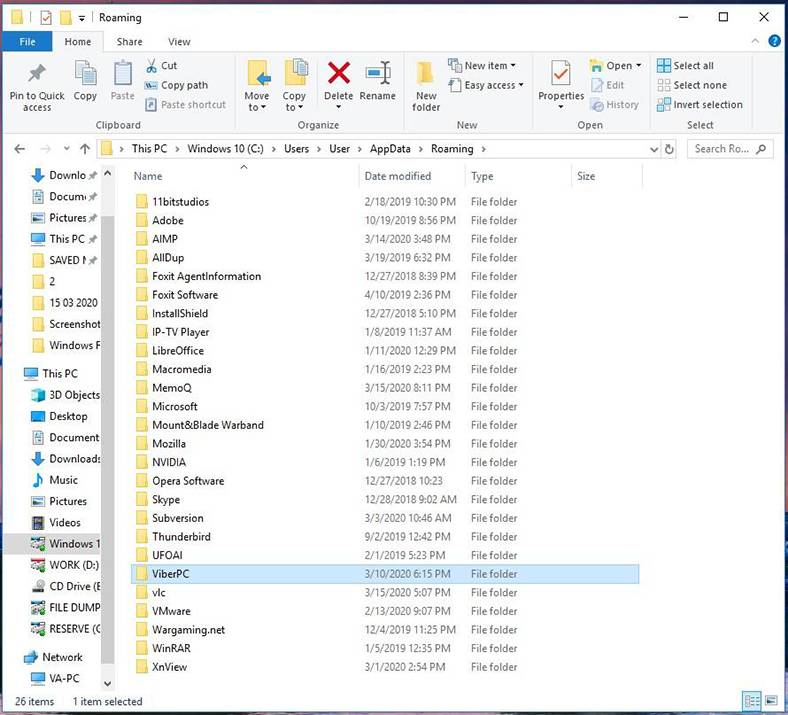
Task: Open the Customize Quick Access Toolbar dropdown
Action: pos(81,19)
